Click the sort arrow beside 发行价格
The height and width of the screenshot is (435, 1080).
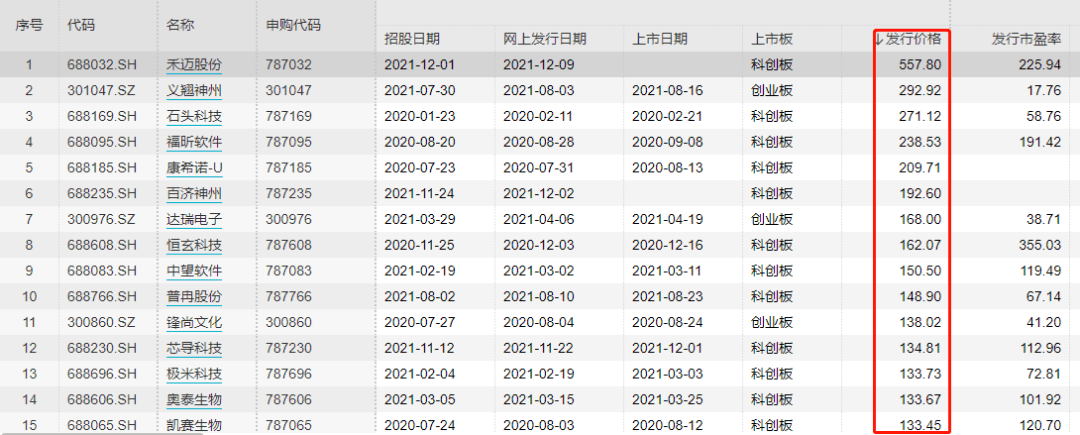pos(880,39)
